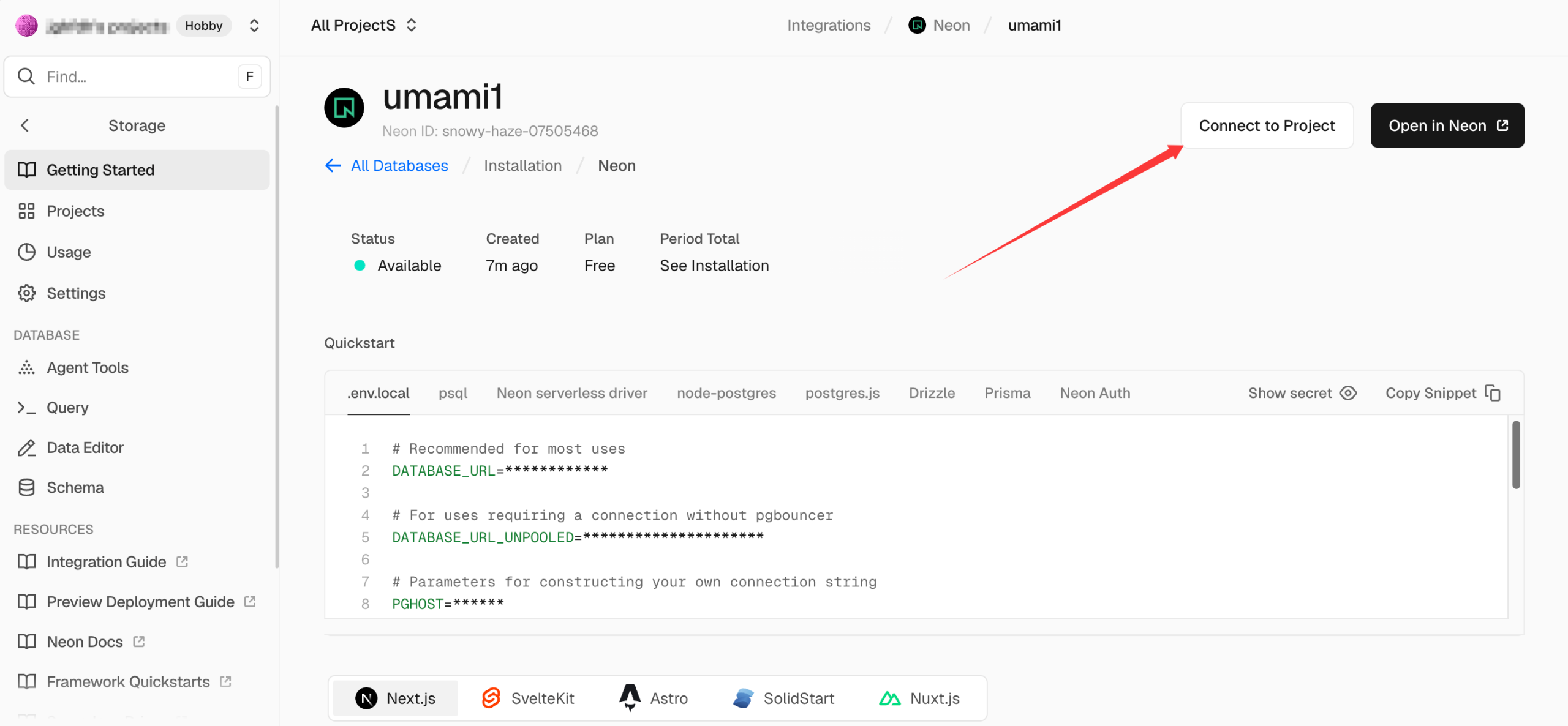Click the sidebar vertical scrollbar

tap(277, 337)
